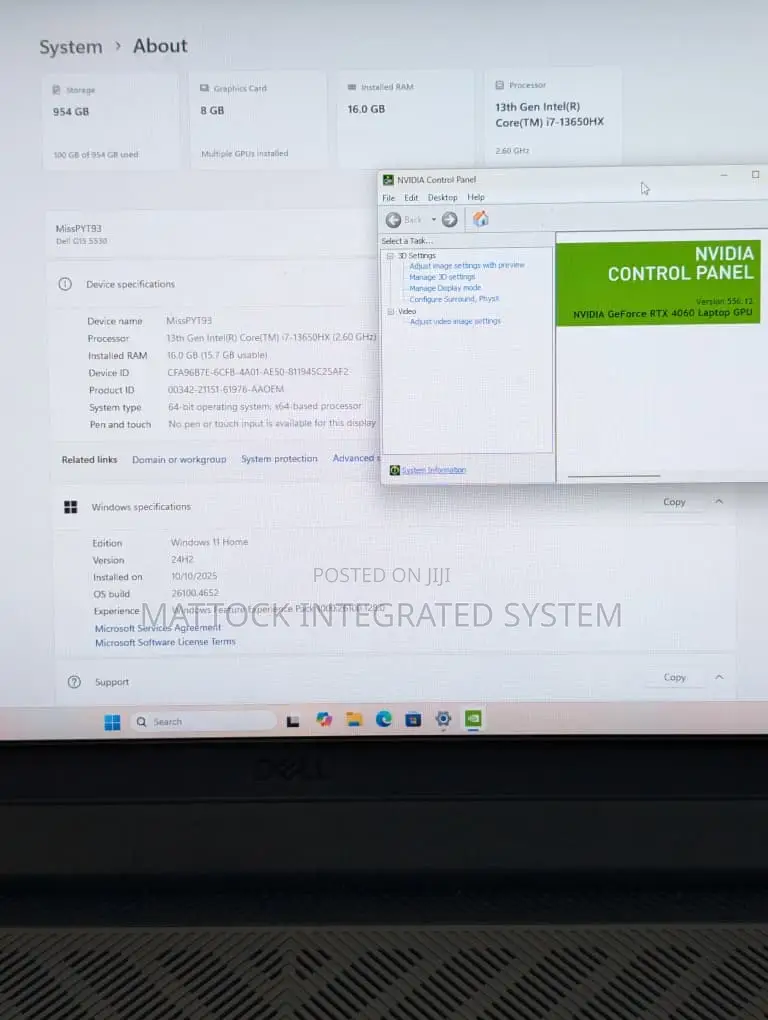Click the Windows 11 Home edition text
This screenshot has height=1020, width=768.
pyautogui.click(x=209, y=542)
